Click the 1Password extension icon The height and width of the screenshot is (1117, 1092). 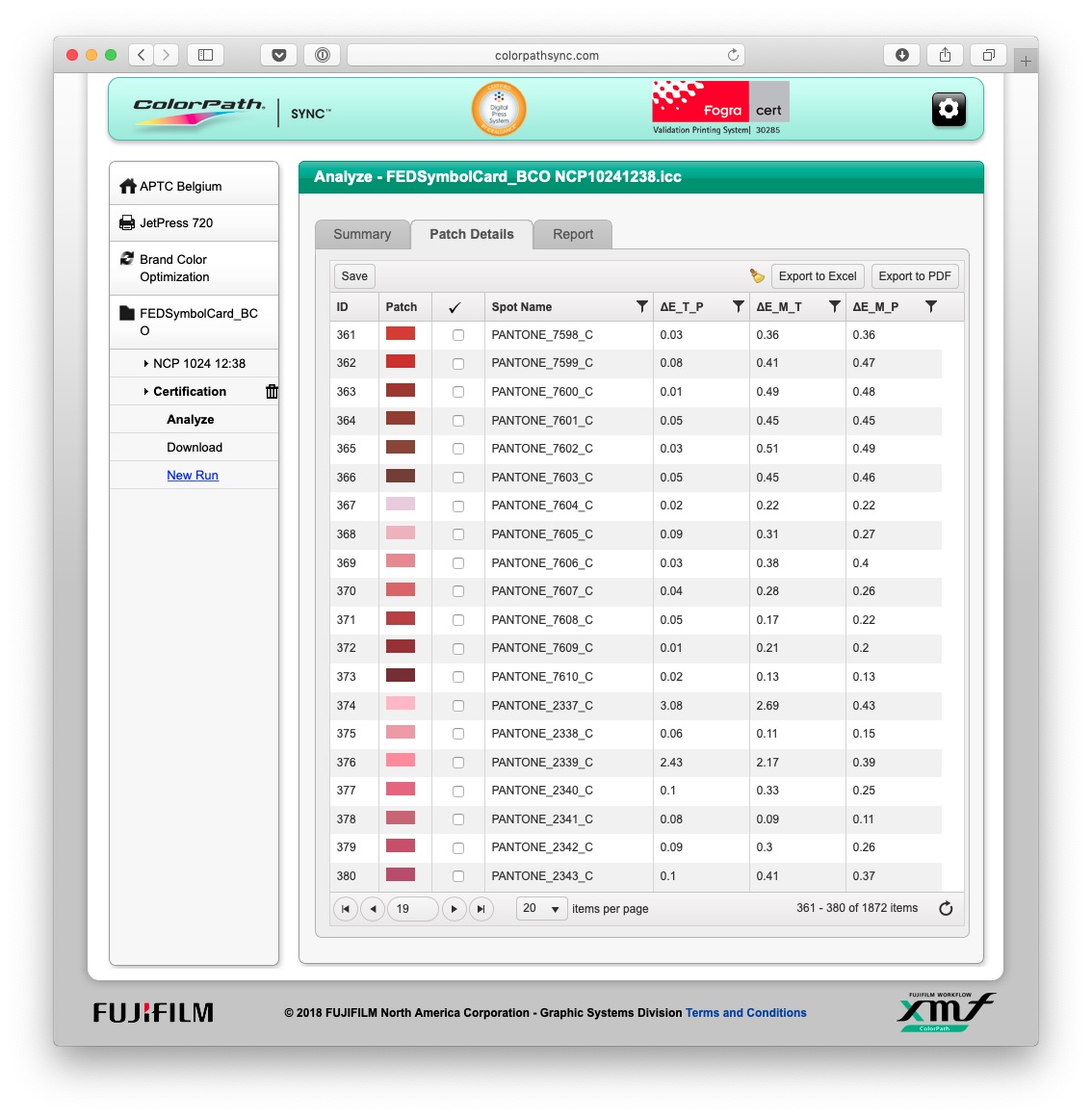(322, 55)
